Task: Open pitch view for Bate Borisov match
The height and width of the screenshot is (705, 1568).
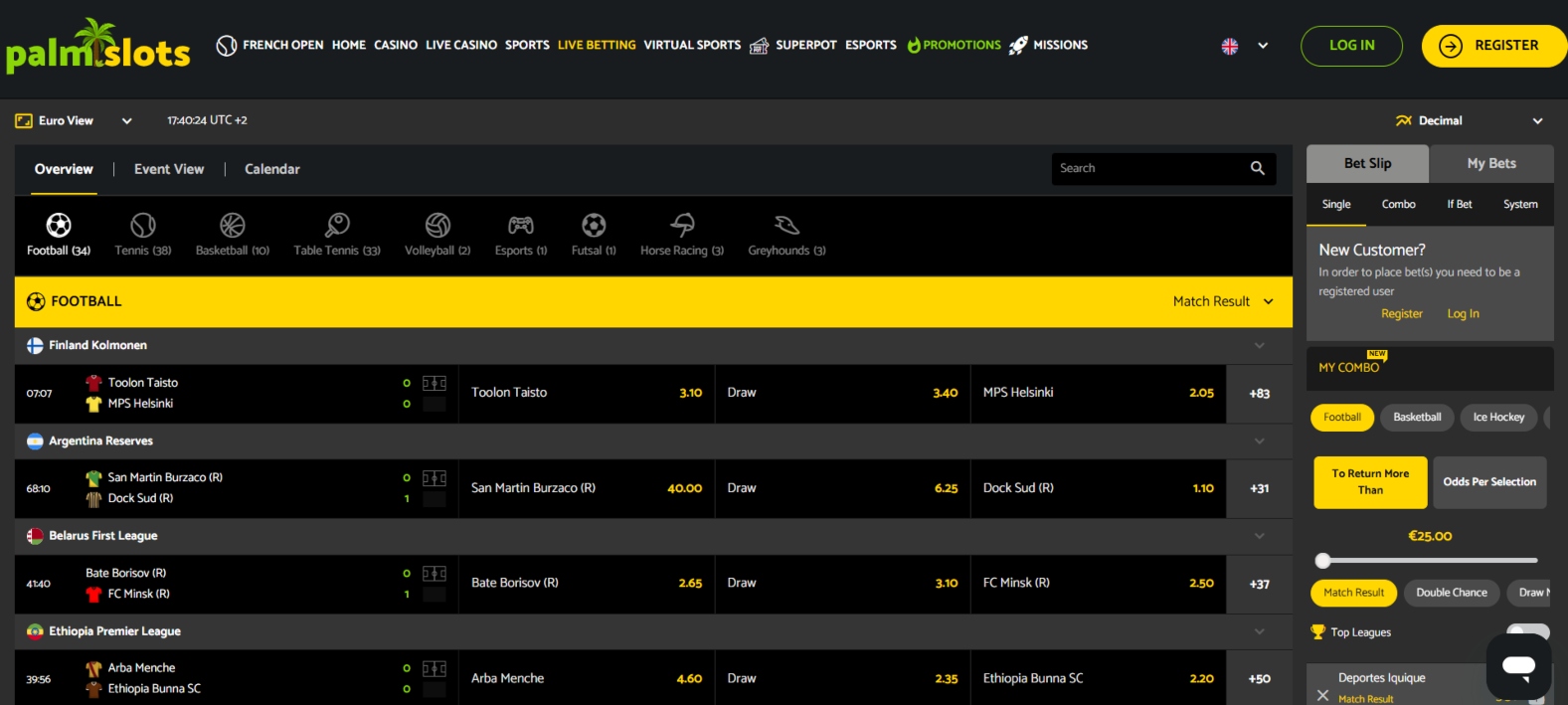Action: tap(435, 574)
